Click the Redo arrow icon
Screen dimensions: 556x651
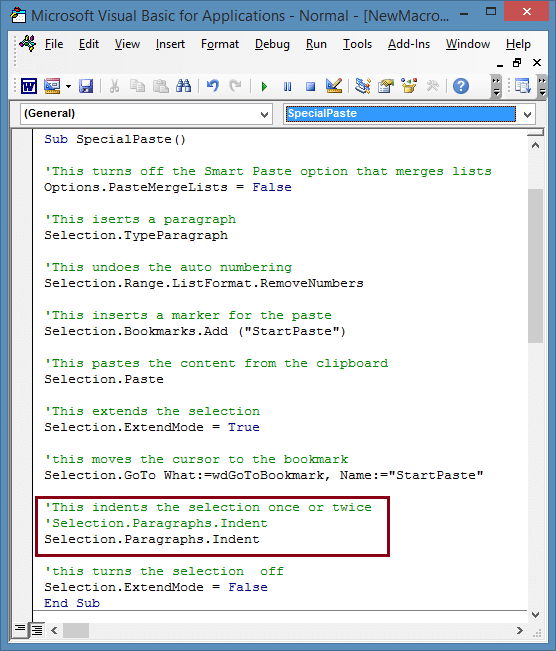tap(235, 86)
